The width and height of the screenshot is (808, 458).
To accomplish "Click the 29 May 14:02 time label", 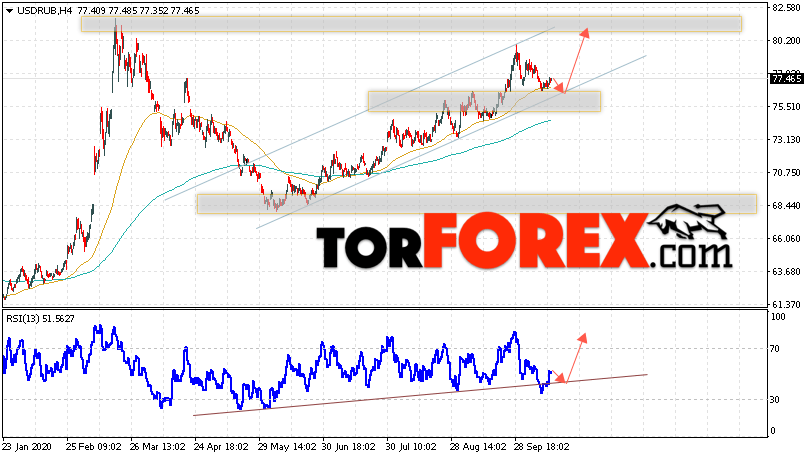I will point(287,447).
